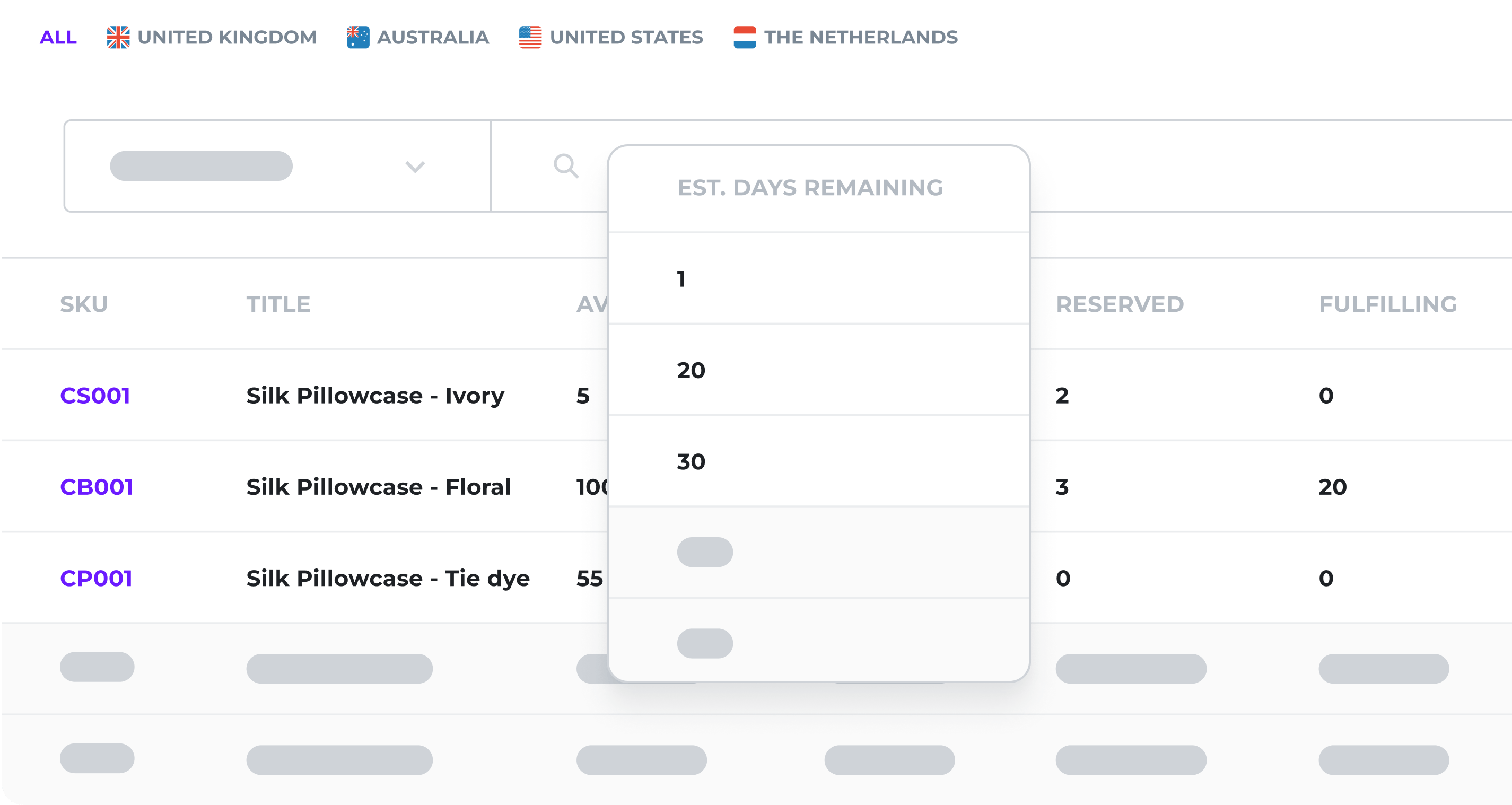Click the Australia flag icon

coord(357,38)
